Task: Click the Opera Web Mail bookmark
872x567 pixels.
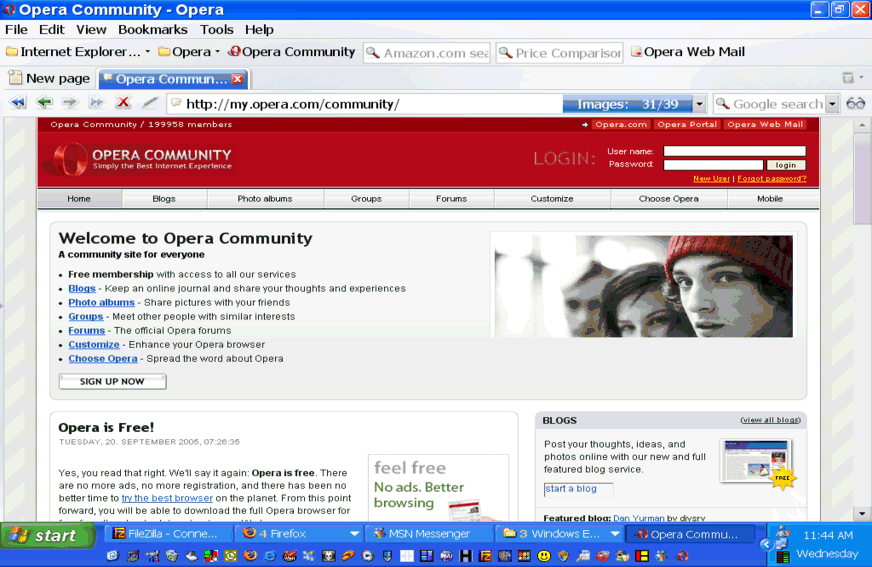Action: click(x=688, y=52)
